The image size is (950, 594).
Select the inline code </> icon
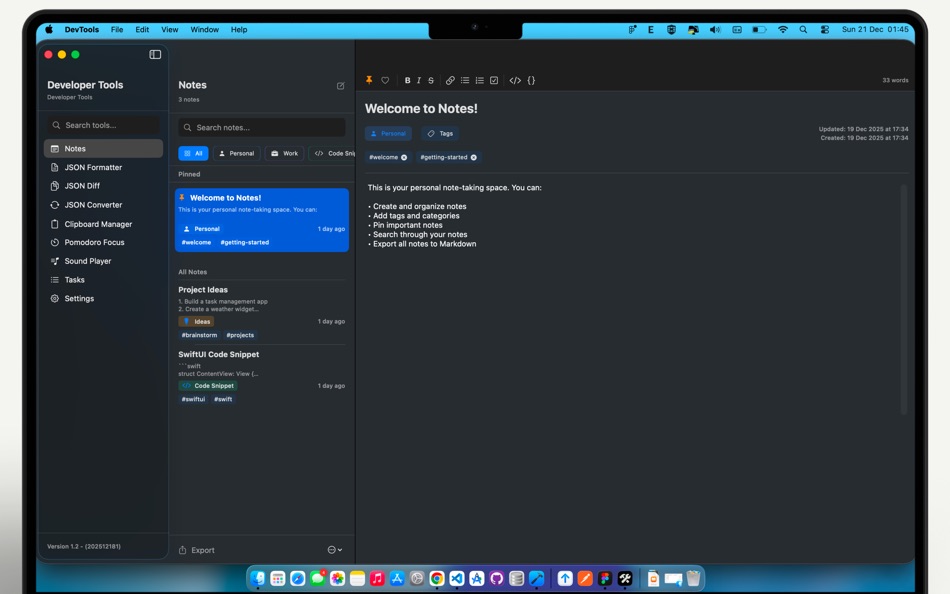click(x=515, y=80)
